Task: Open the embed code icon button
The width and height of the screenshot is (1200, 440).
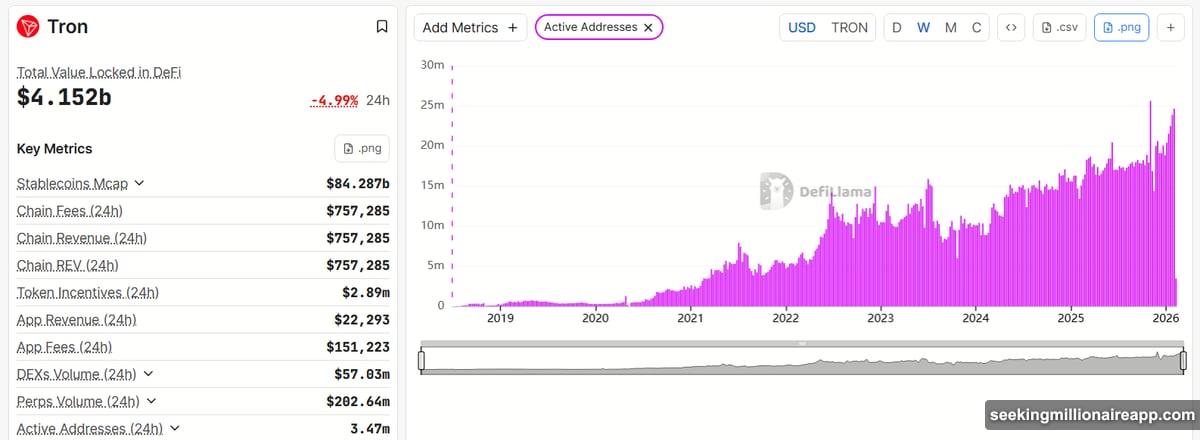Action: [1011, 28]
